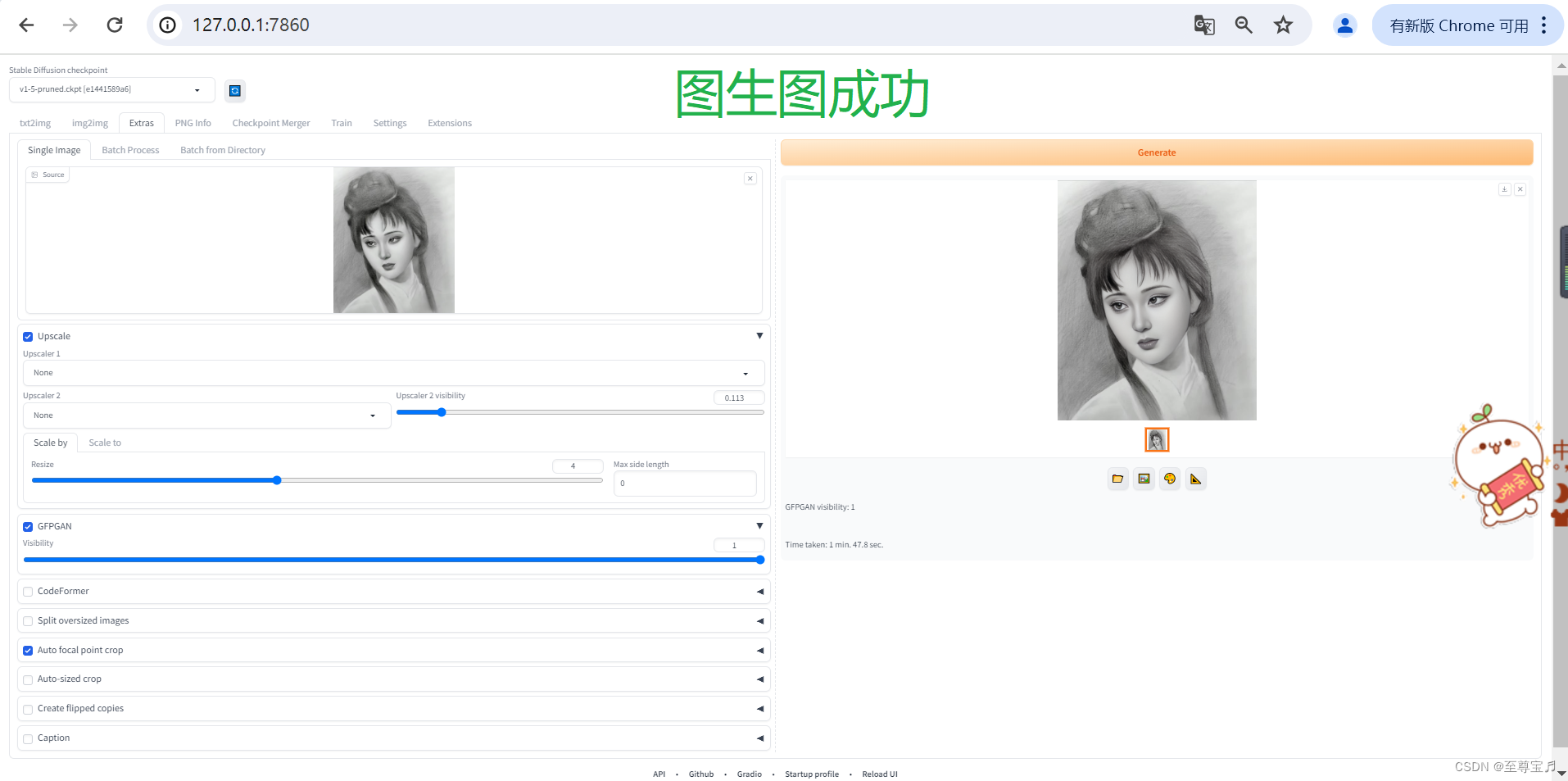Remove source image with X icon
This screenshot has width=1568, height=781.
750,179
